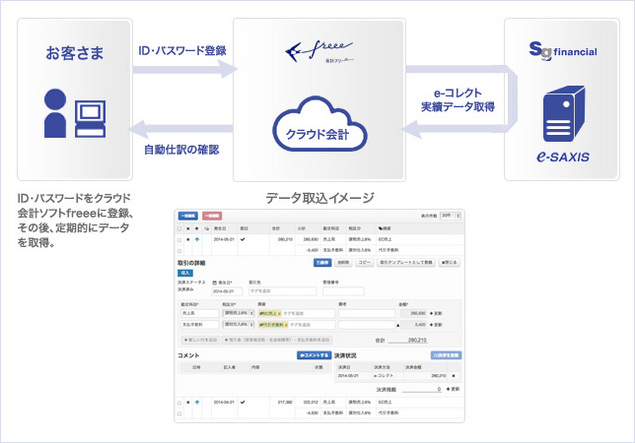Open the 表示件数 20件 dropdown
The image size is (635, 443).
[x=451, y=215]
